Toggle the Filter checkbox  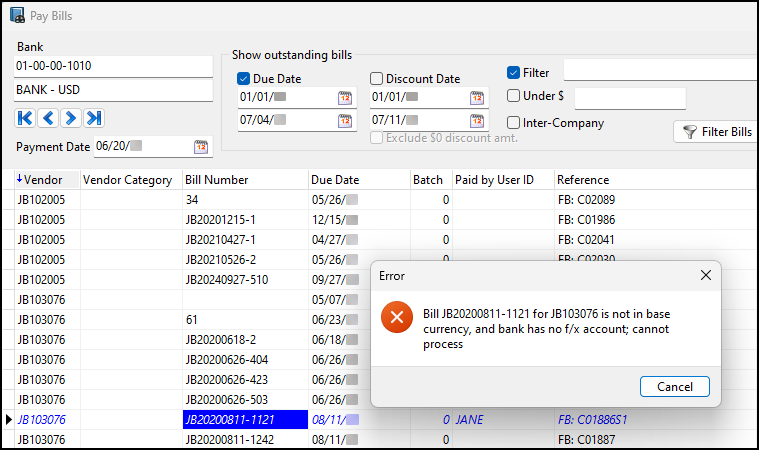pos(513,73)
